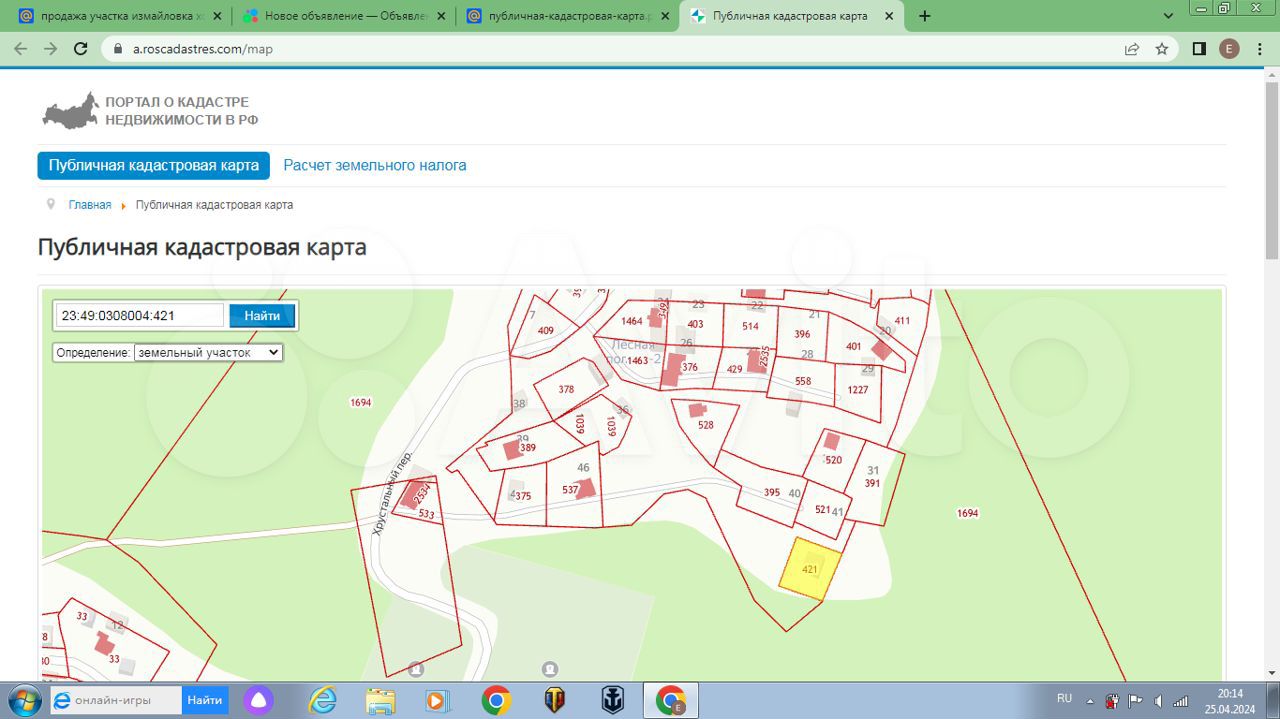Click the 'Найти' cadastral search button
The height and width of the screenshot is (719, 1280).
tap(262, 316)
